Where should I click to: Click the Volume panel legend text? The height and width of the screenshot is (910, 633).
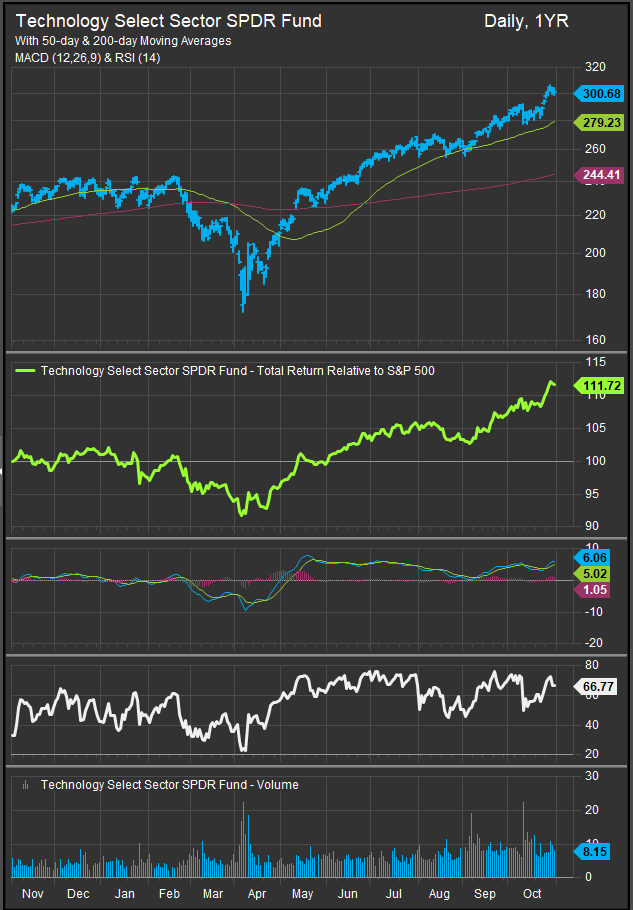click(x=169, y=785)
